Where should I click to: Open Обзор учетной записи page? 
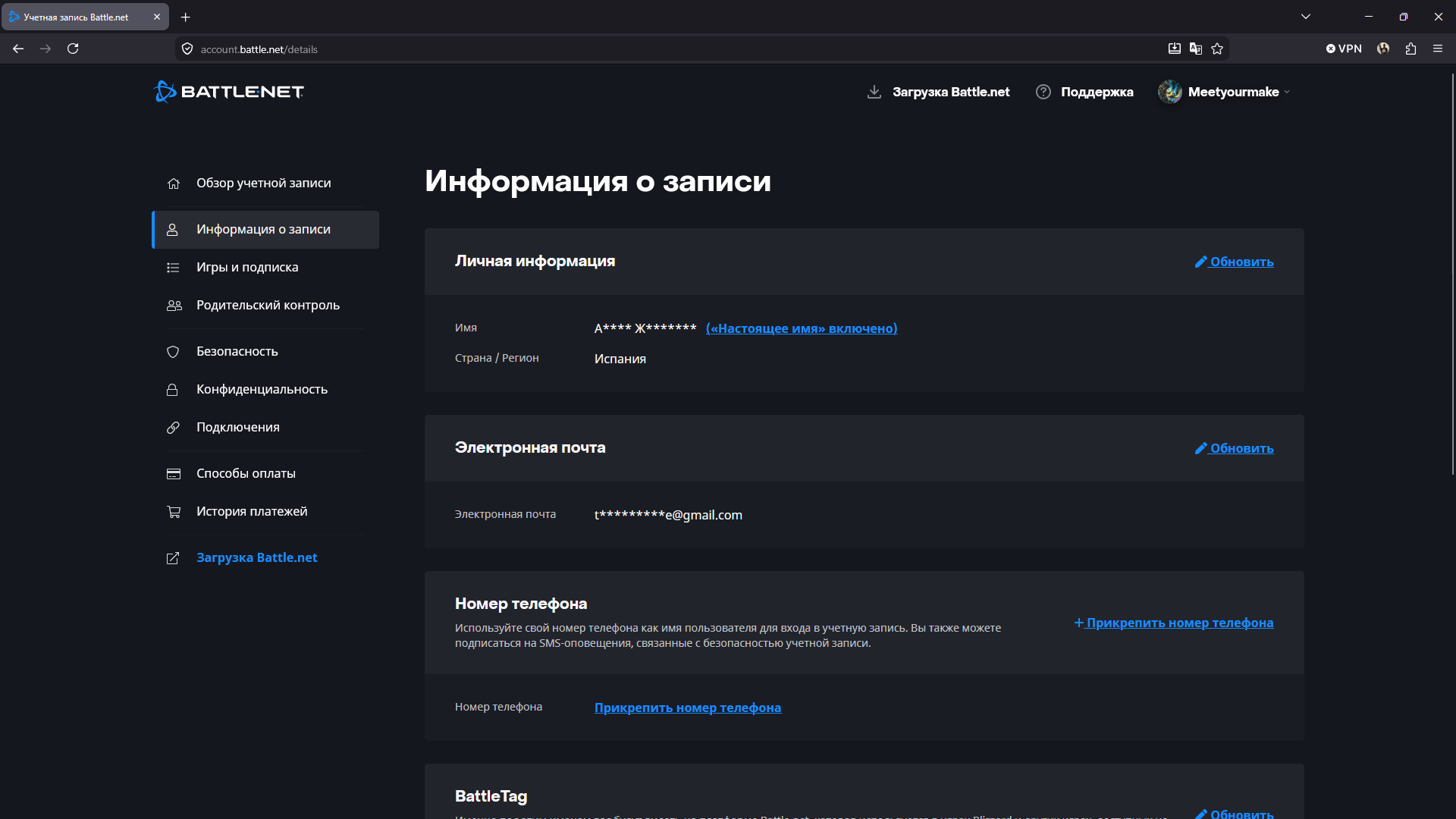[264, 183]
